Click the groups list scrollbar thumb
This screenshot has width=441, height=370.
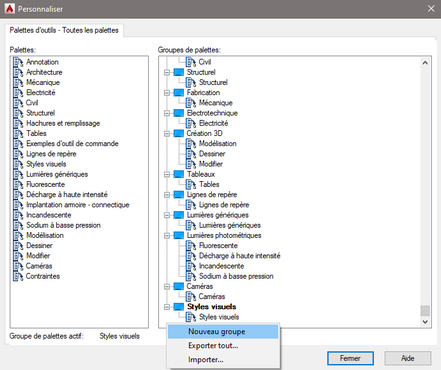(x=425, y=310)
